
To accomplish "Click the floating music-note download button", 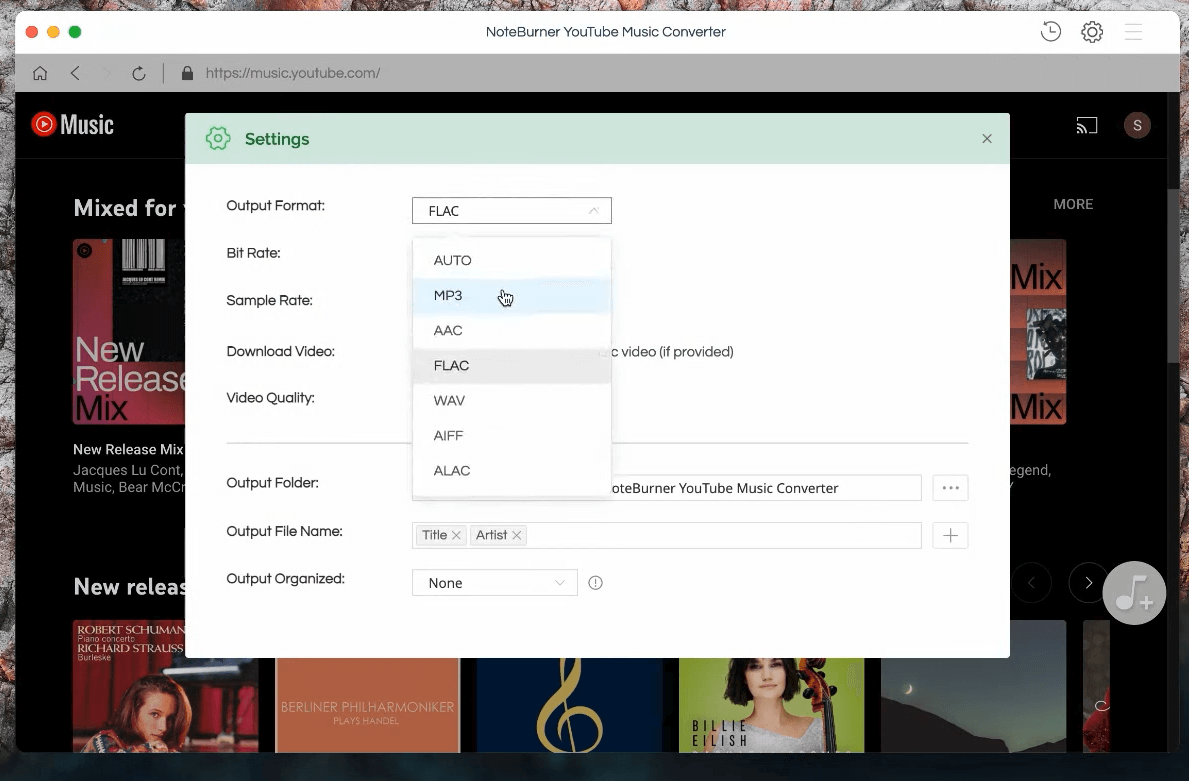I will pos(1134,592).
